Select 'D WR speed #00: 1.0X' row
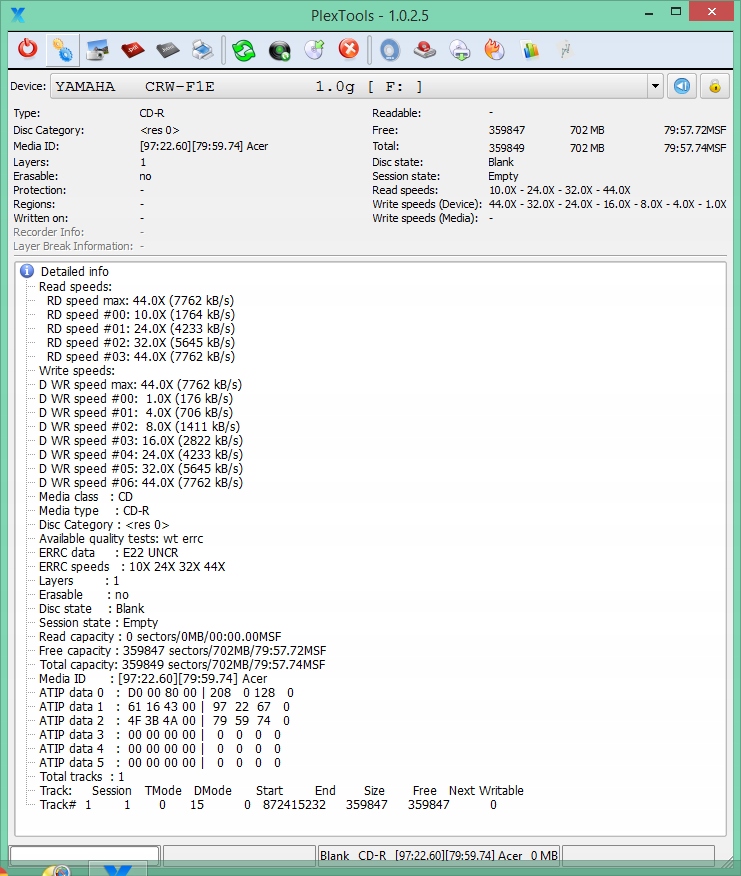 (x=136, y=399)
